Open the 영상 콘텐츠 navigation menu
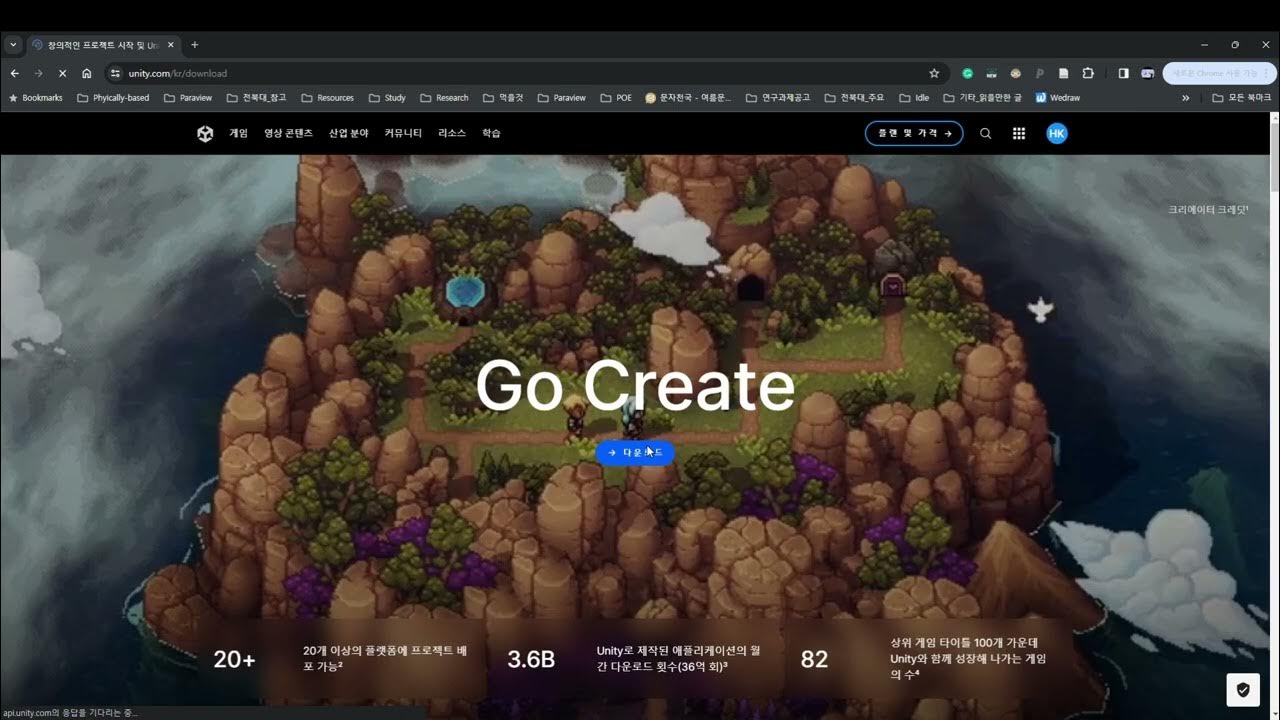Viewport: 1280px width, 720px height. click(x=288, y=134)
